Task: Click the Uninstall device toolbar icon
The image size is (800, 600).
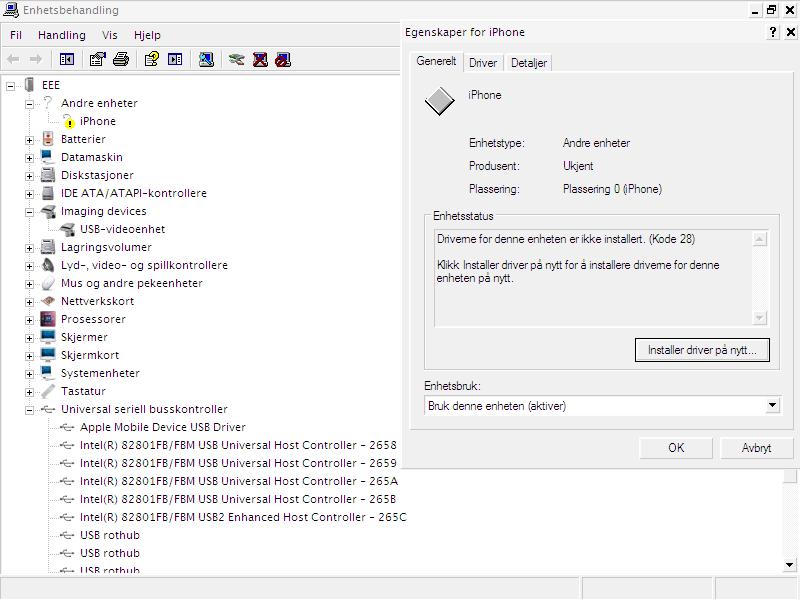Action: pos(260,60)
